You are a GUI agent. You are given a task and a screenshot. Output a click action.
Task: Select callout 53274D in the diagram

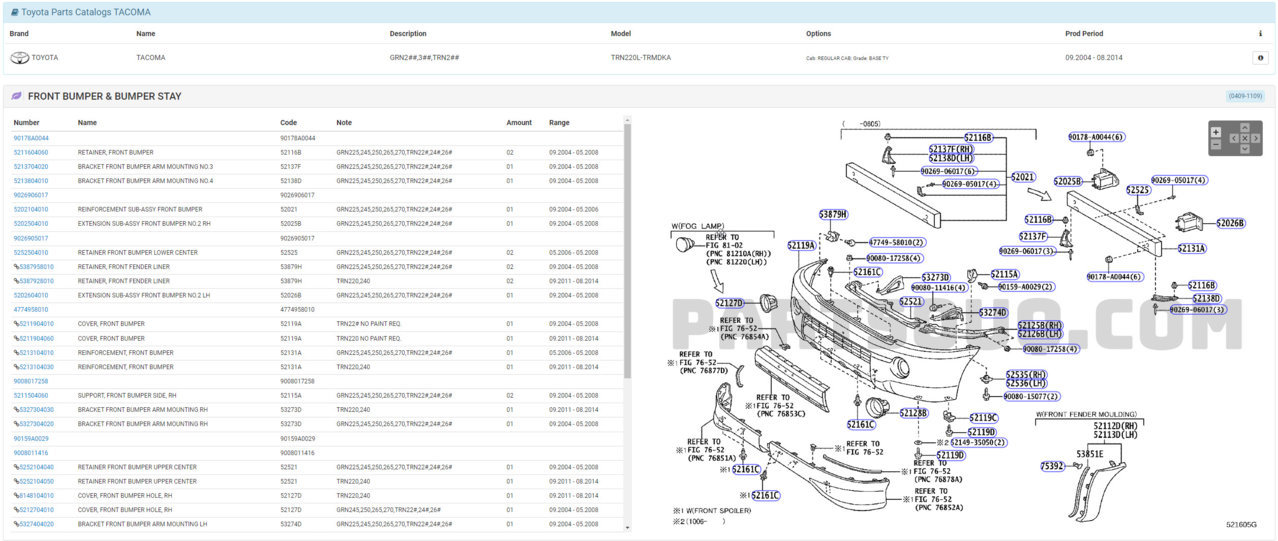point(993,312)
